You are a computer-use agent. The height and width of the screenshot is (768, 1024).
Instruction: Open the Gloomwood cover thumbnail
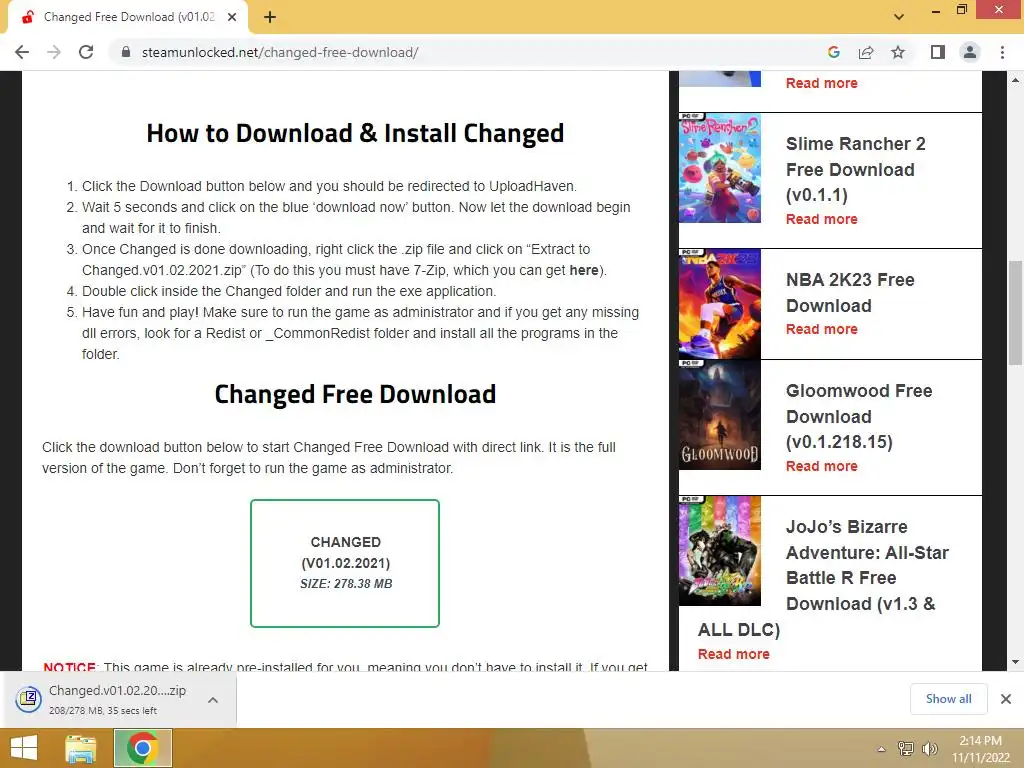(x=720, y=415)
